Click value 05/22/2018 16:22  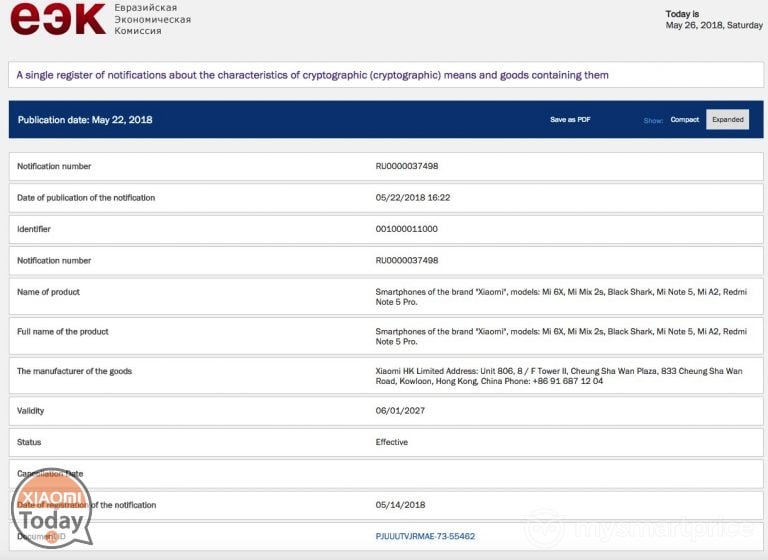point(413,198)
